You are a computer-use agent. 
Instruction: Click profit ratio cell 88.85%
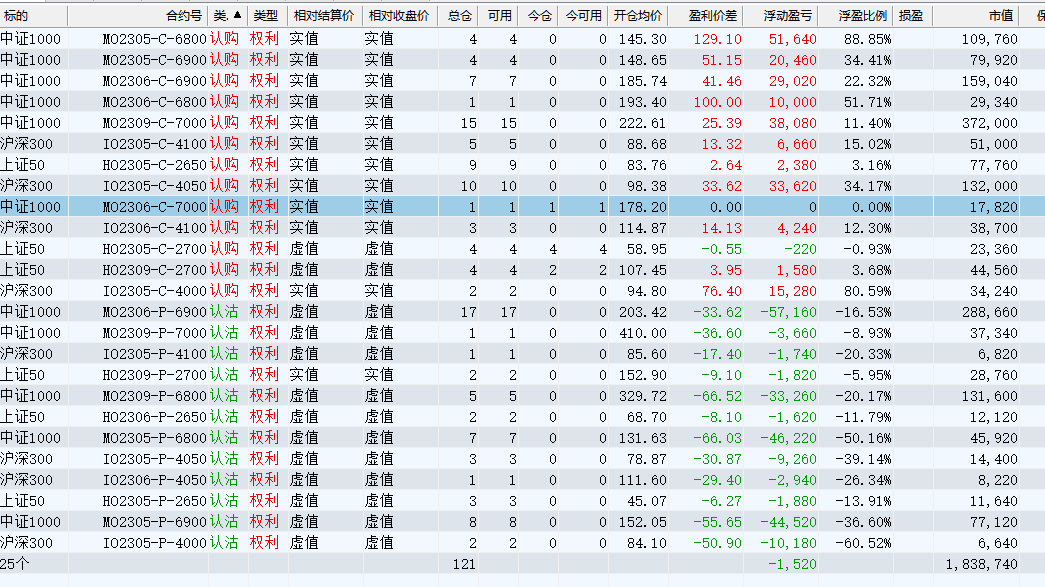tap(867, 39)
